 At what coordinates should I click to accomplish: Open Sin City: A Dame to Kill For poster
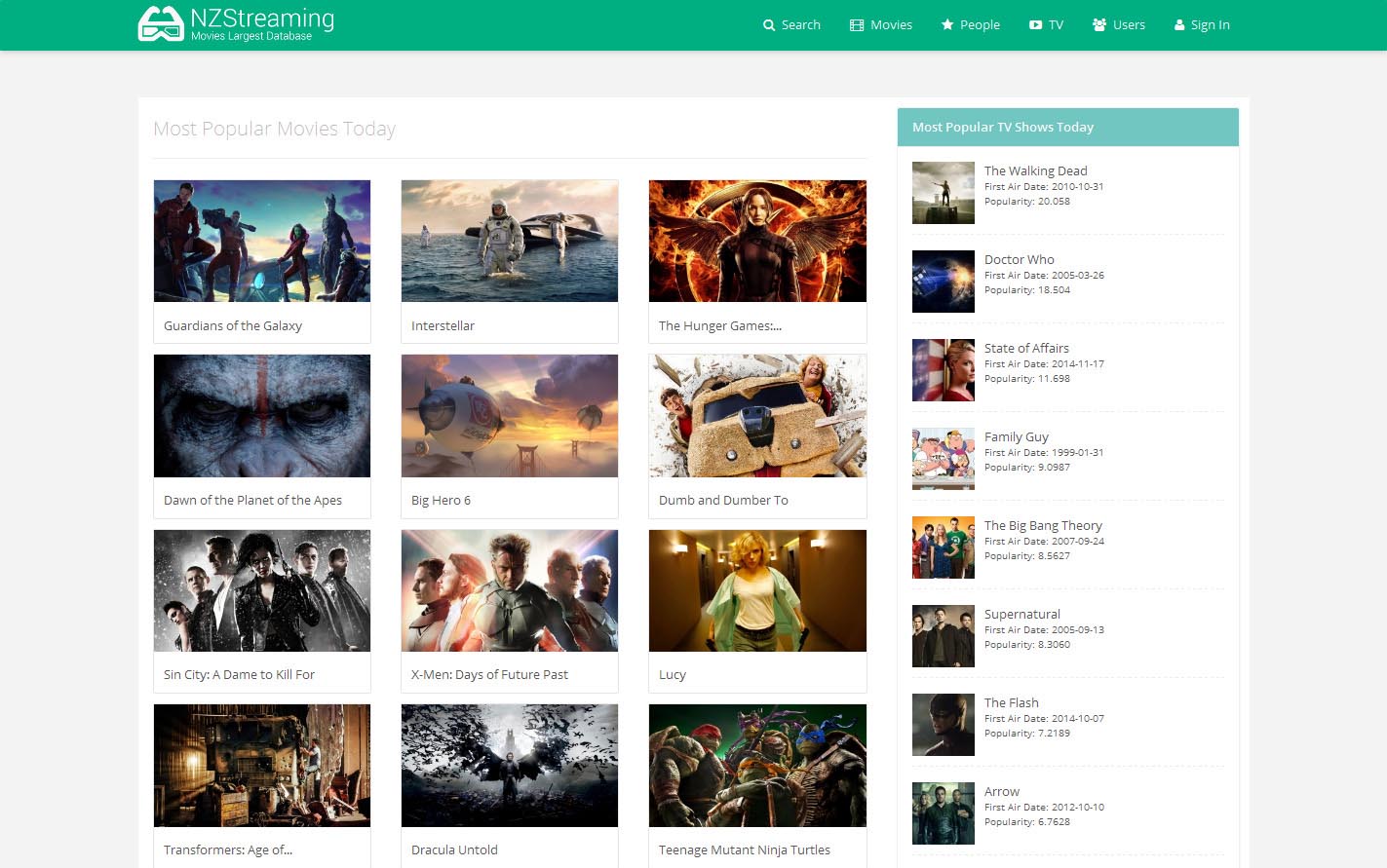coord(262,590)
